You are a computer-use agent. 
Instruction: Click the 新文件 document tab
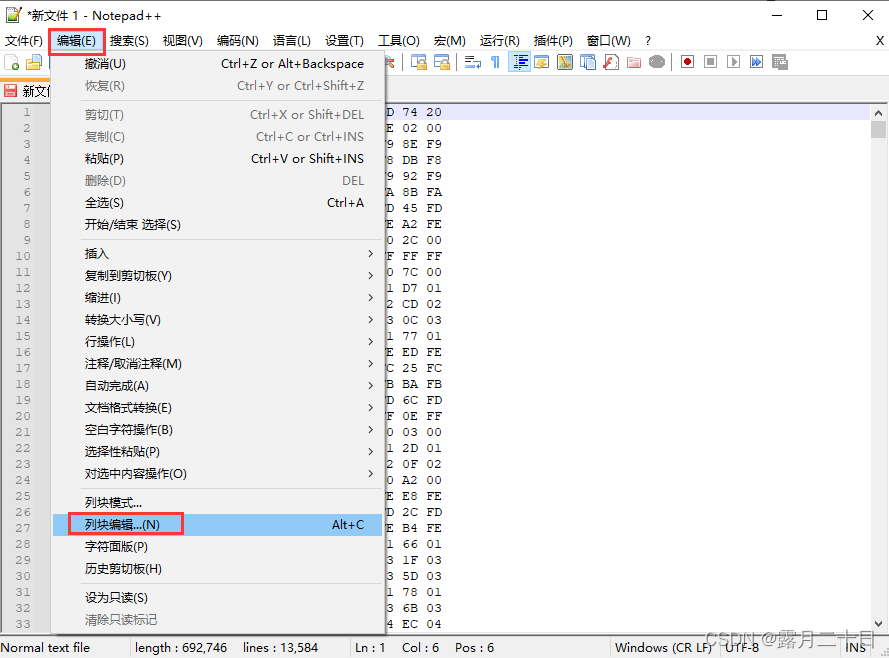coord(27,91)
